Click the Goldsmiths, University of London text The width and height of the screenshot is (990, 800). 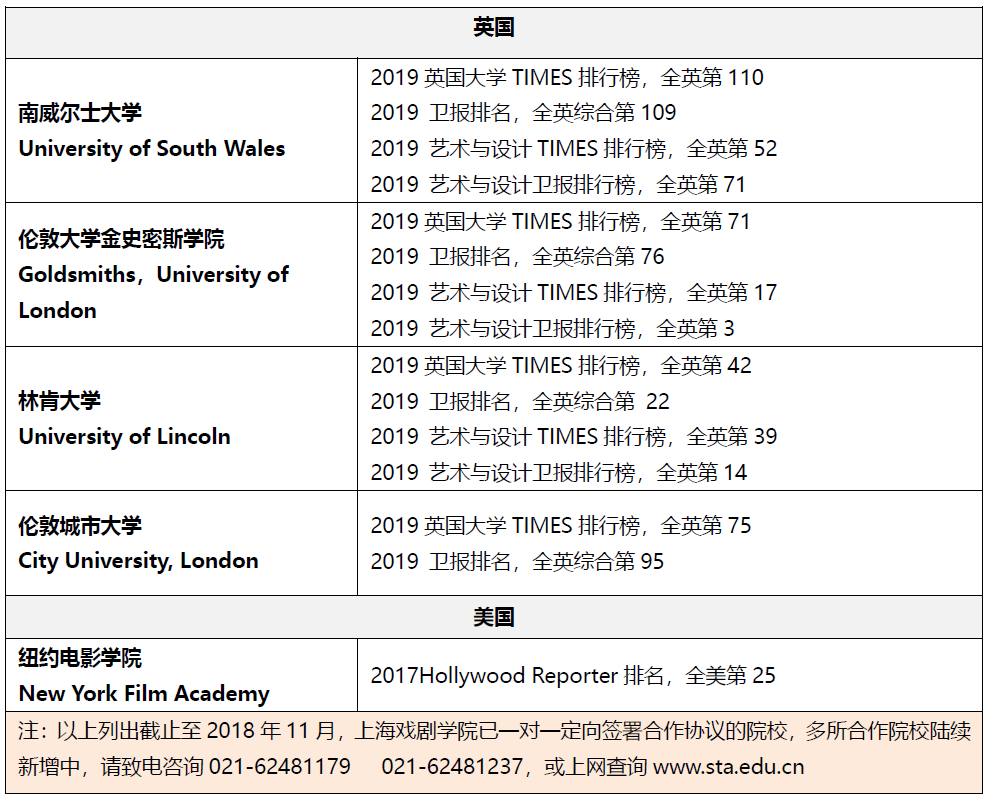(x=153, y=292)
